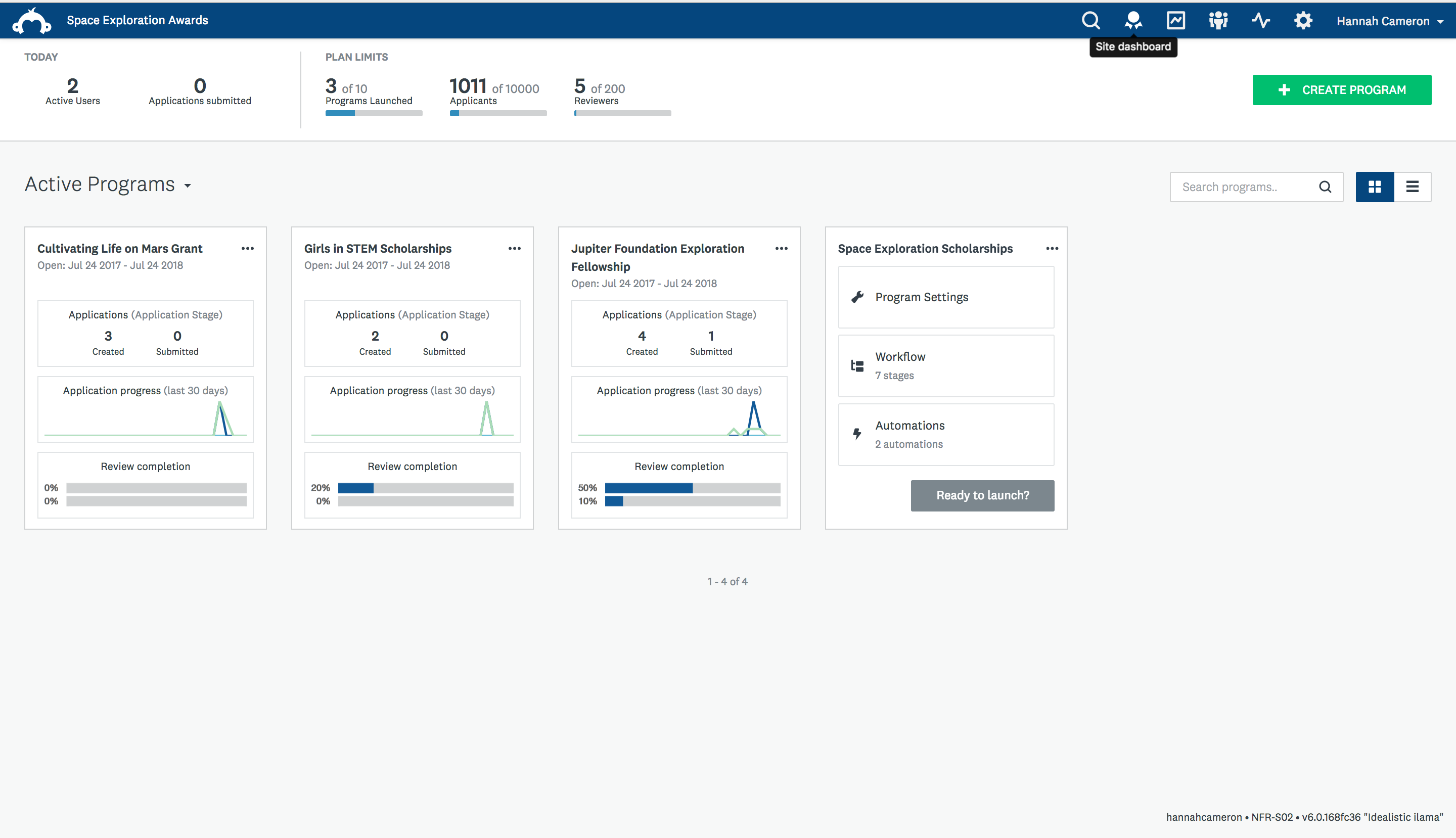The width and height of the screenshot is (1456, 838).
Task: Open options for Jupiter Foundation Exploration Fellowship
Action: (781, 248)
